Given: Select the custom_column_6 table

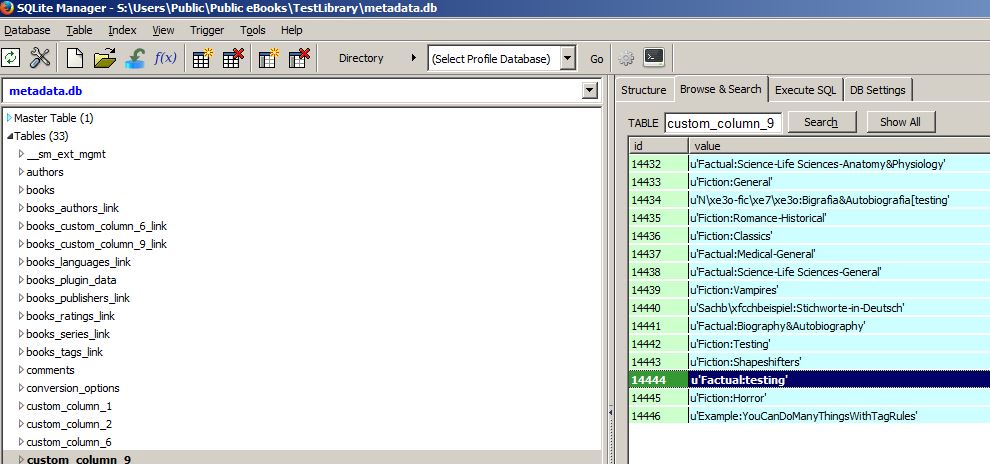Looking at the screenshot, I should pos(69,443).
